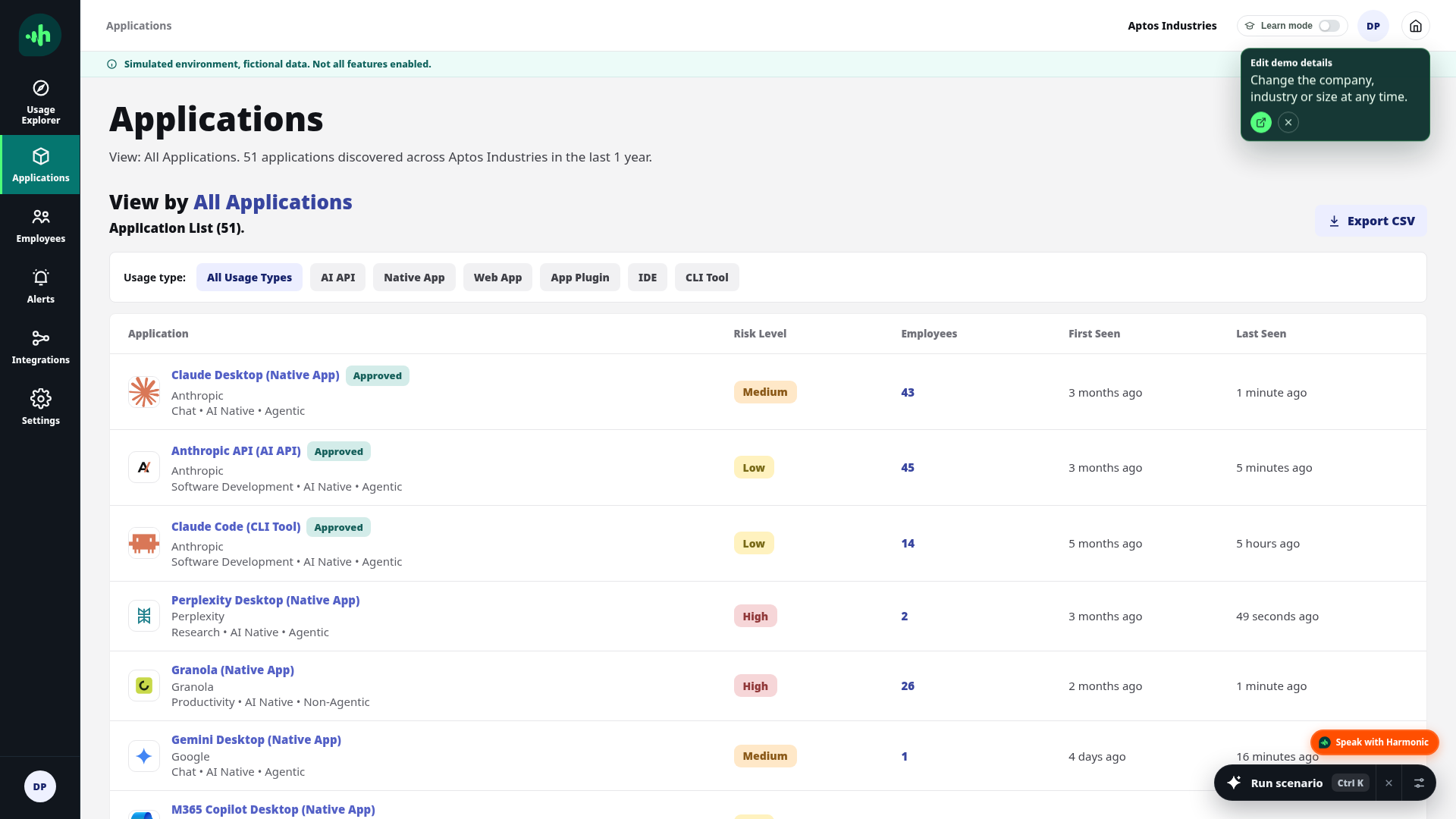The image size is (1456, 819).
Task: Filter usage type by IDE
Action: pos(648,278)
